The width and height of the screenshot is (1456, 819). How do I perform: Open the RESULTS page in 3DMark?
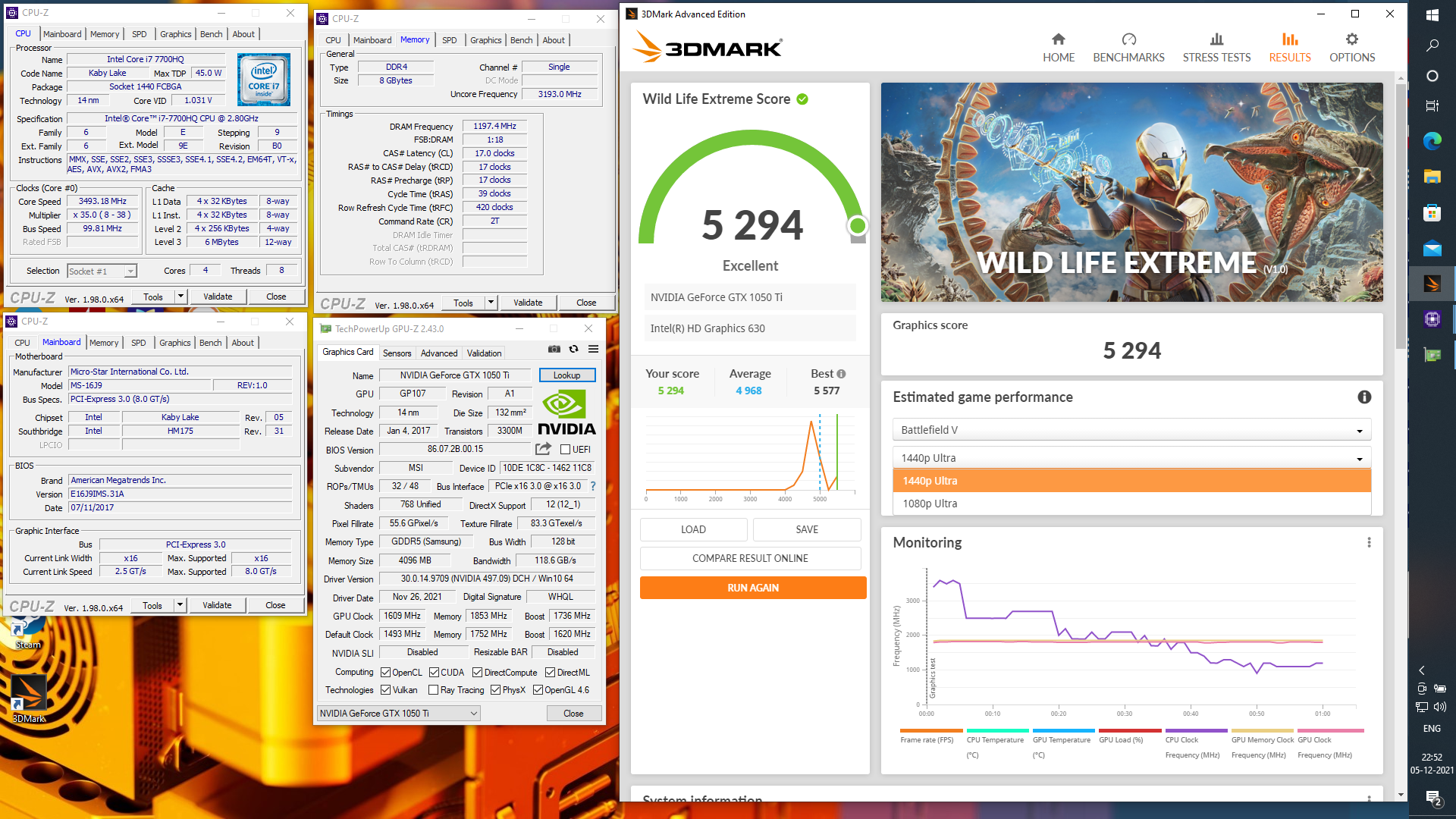1290,48
